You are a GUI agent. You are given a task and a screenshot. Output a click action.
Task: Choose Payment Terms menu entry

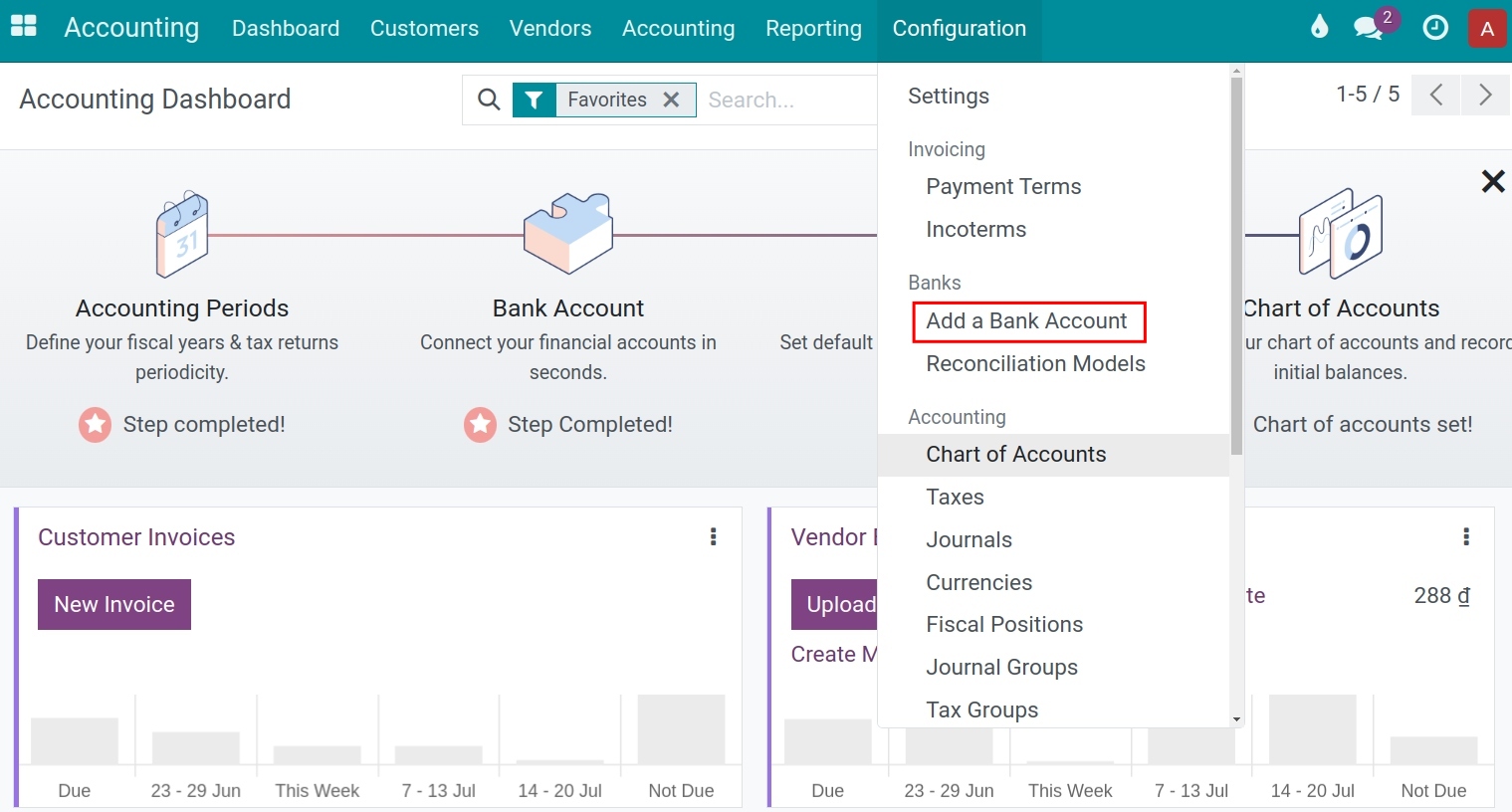[x=1003, y=187]
